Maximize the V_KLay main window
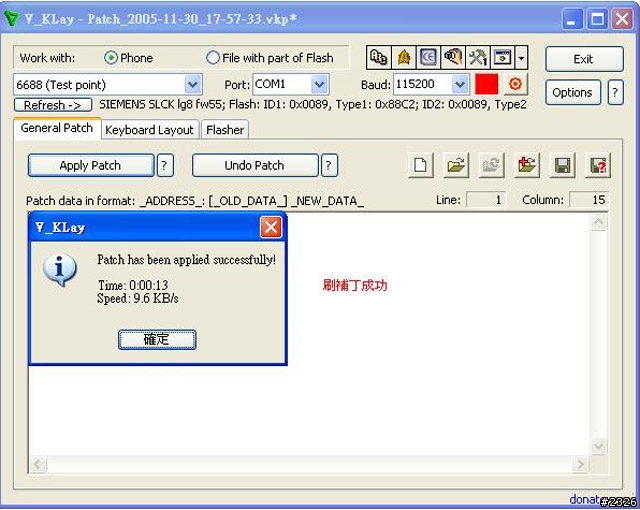This screenshot has height=510, width=640. (x=598, y=19)
